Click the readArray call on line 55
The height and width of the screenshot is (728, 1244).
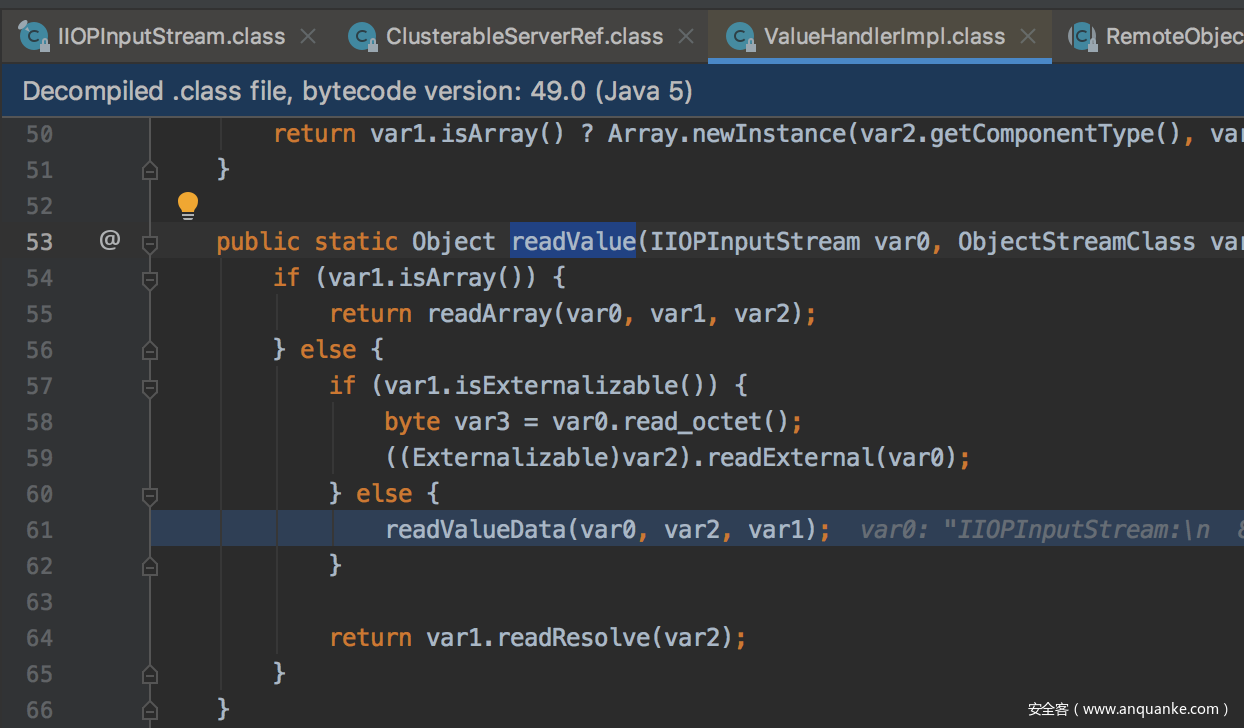click(490, 314)
